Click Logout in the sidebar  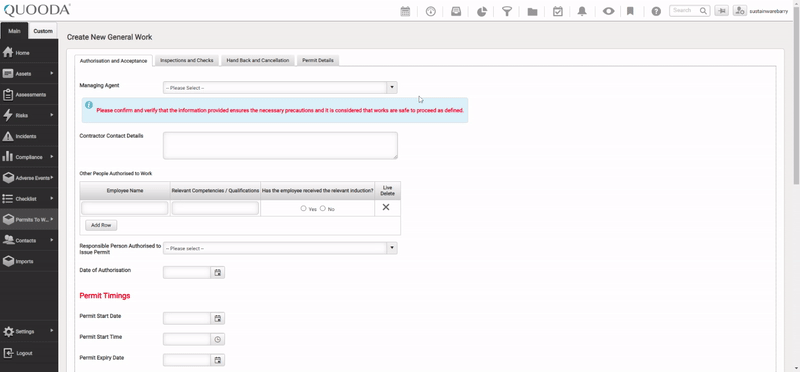(x=29, y=353)
